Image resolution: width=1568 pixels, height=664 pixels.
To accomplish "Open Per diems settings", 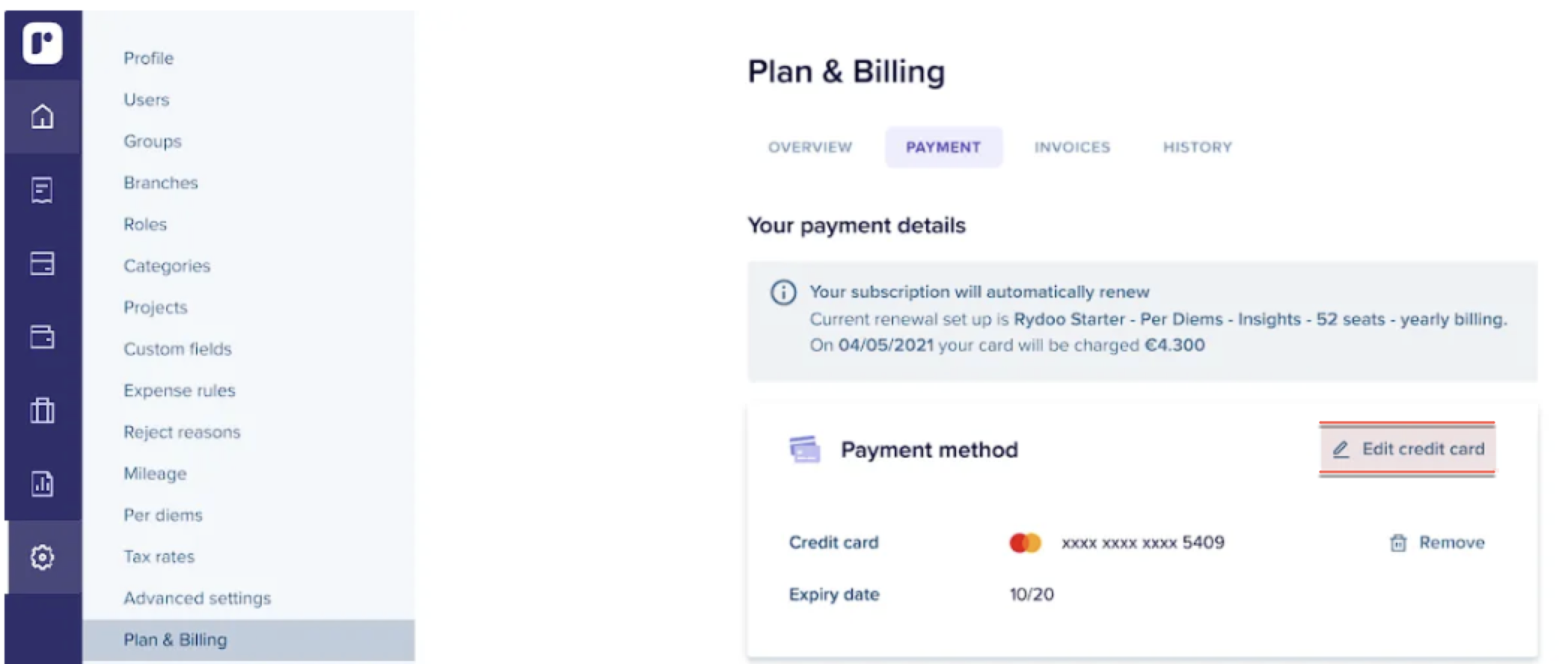I will (x=163, y=515).
